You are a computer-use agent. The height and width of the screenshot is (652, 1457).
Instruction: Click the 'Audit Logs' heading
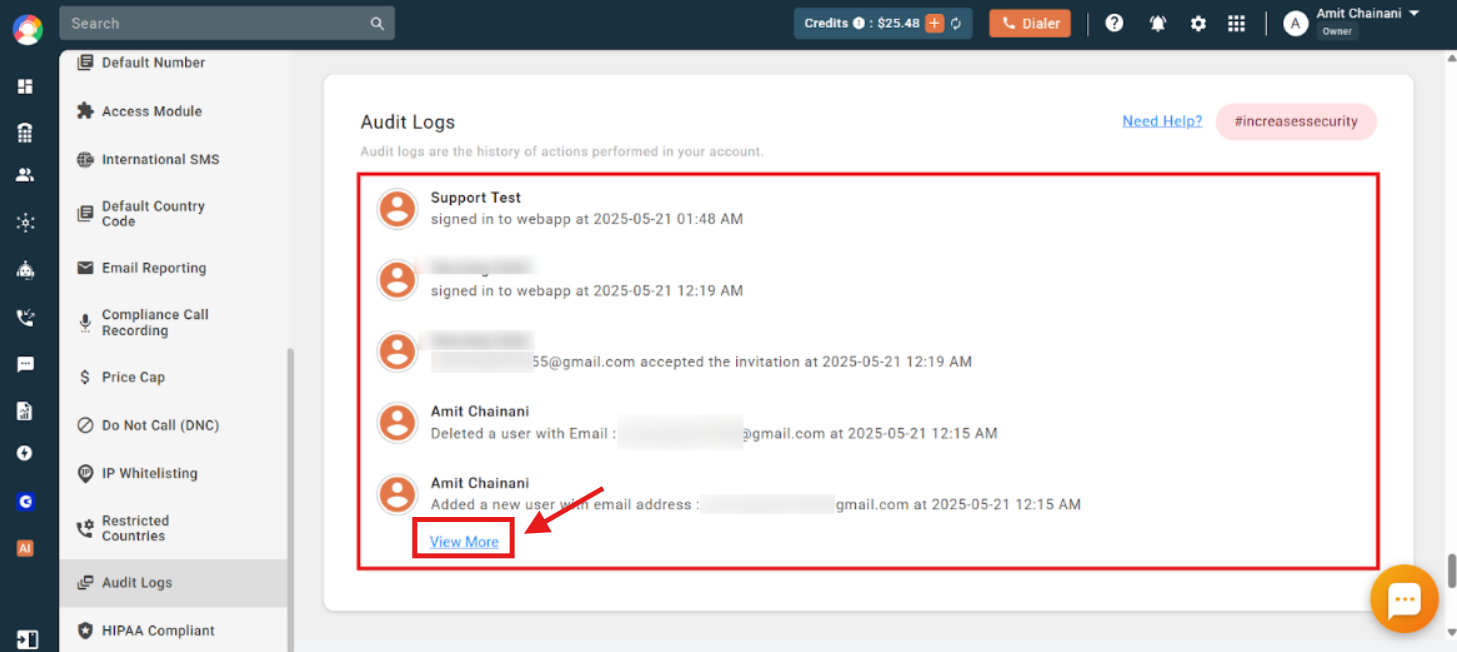[x=408, y=122]
